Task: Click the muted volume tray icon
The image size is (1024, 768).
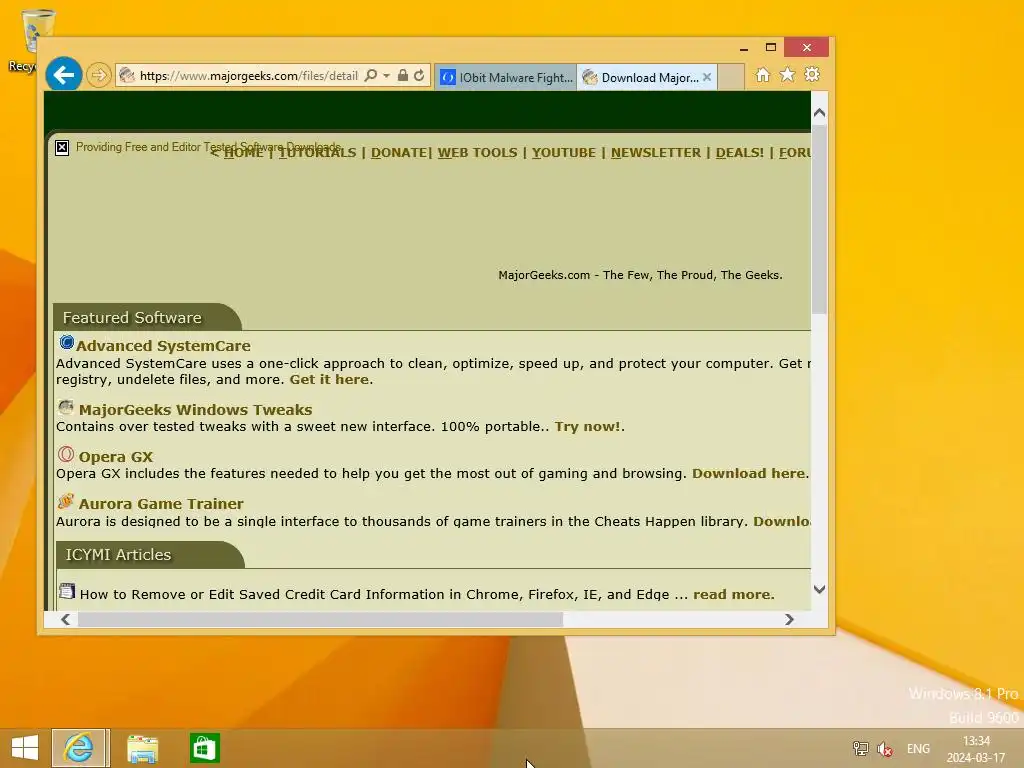Action: click(885, 748)
